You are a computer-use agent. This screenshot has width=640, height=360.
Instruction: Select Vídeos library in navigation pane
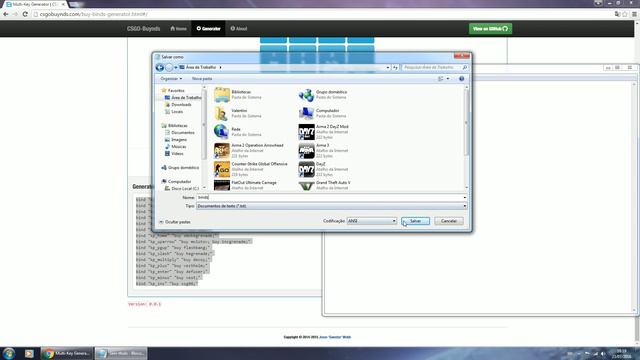coord(177,153)
